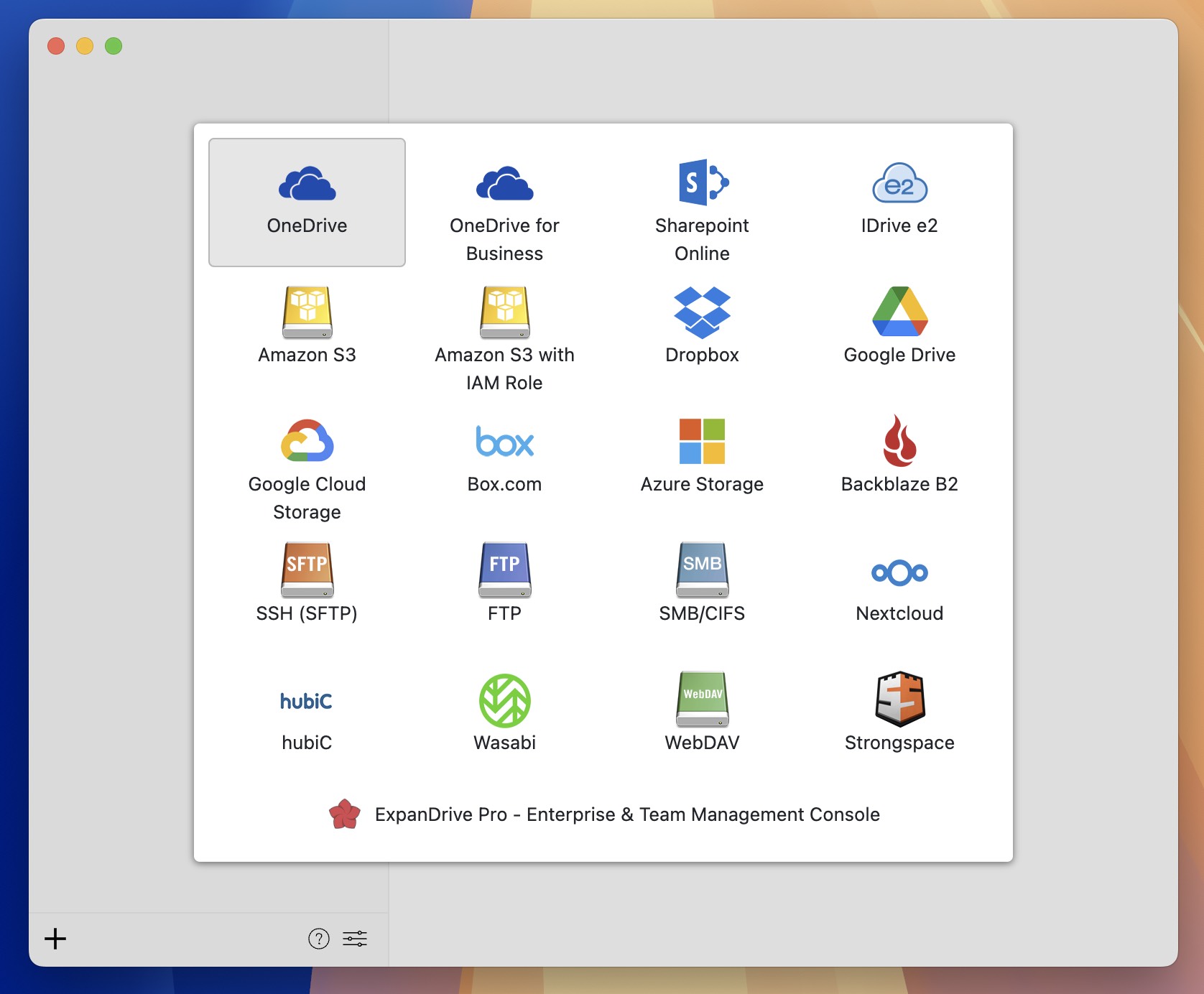This screenshot has height=994, width=1204.
Task: Click the "SMB/CIFS" label
Action: 703,613
